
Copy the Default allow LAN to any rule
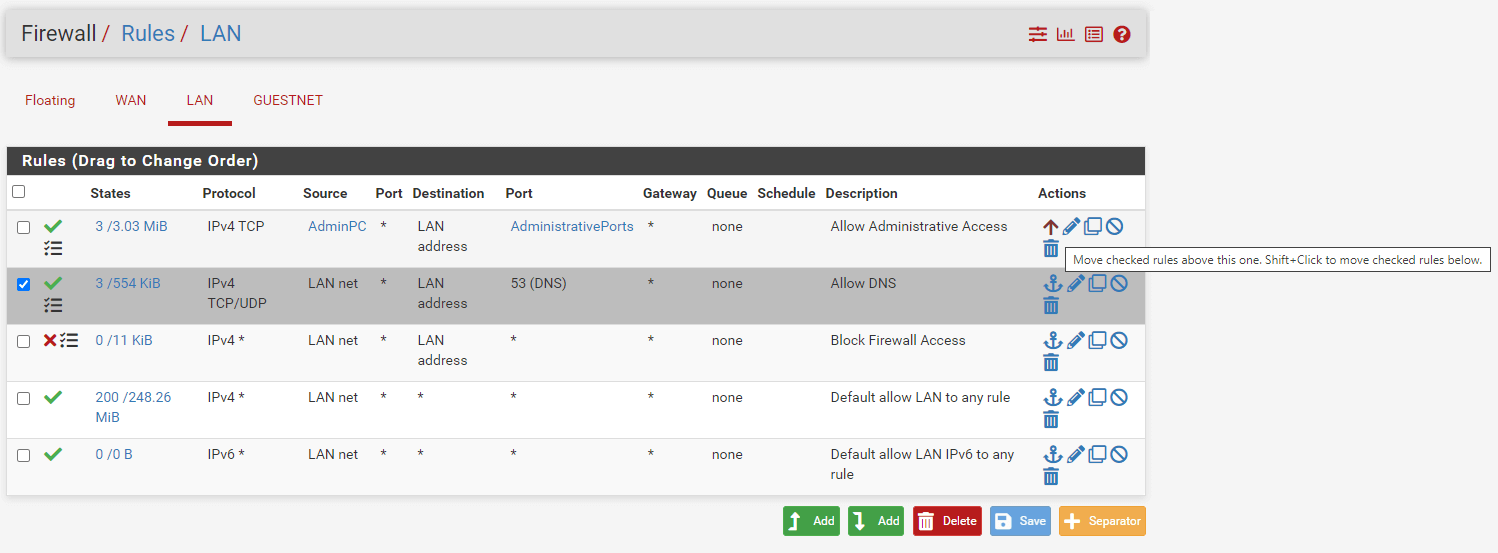click(1097, 398)
